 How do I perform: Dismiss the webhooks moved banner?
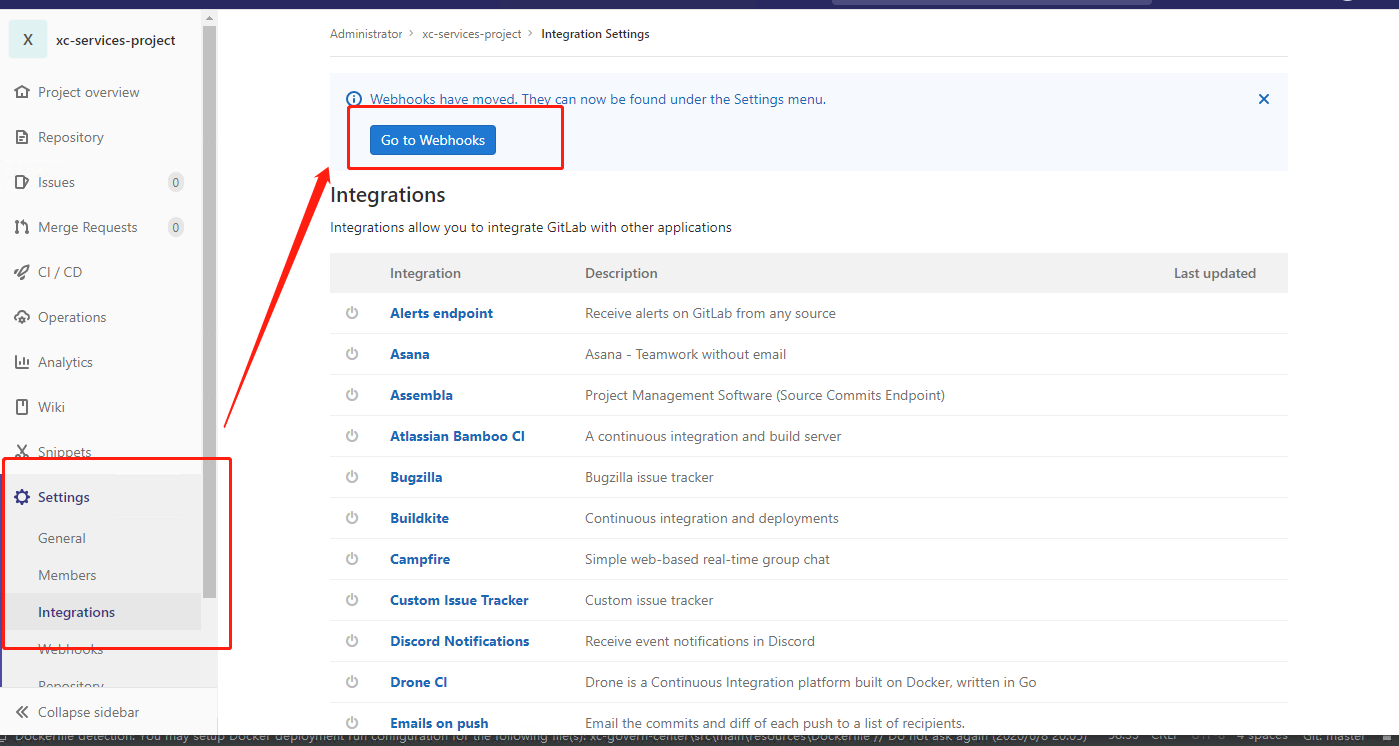pos(1264,99)
